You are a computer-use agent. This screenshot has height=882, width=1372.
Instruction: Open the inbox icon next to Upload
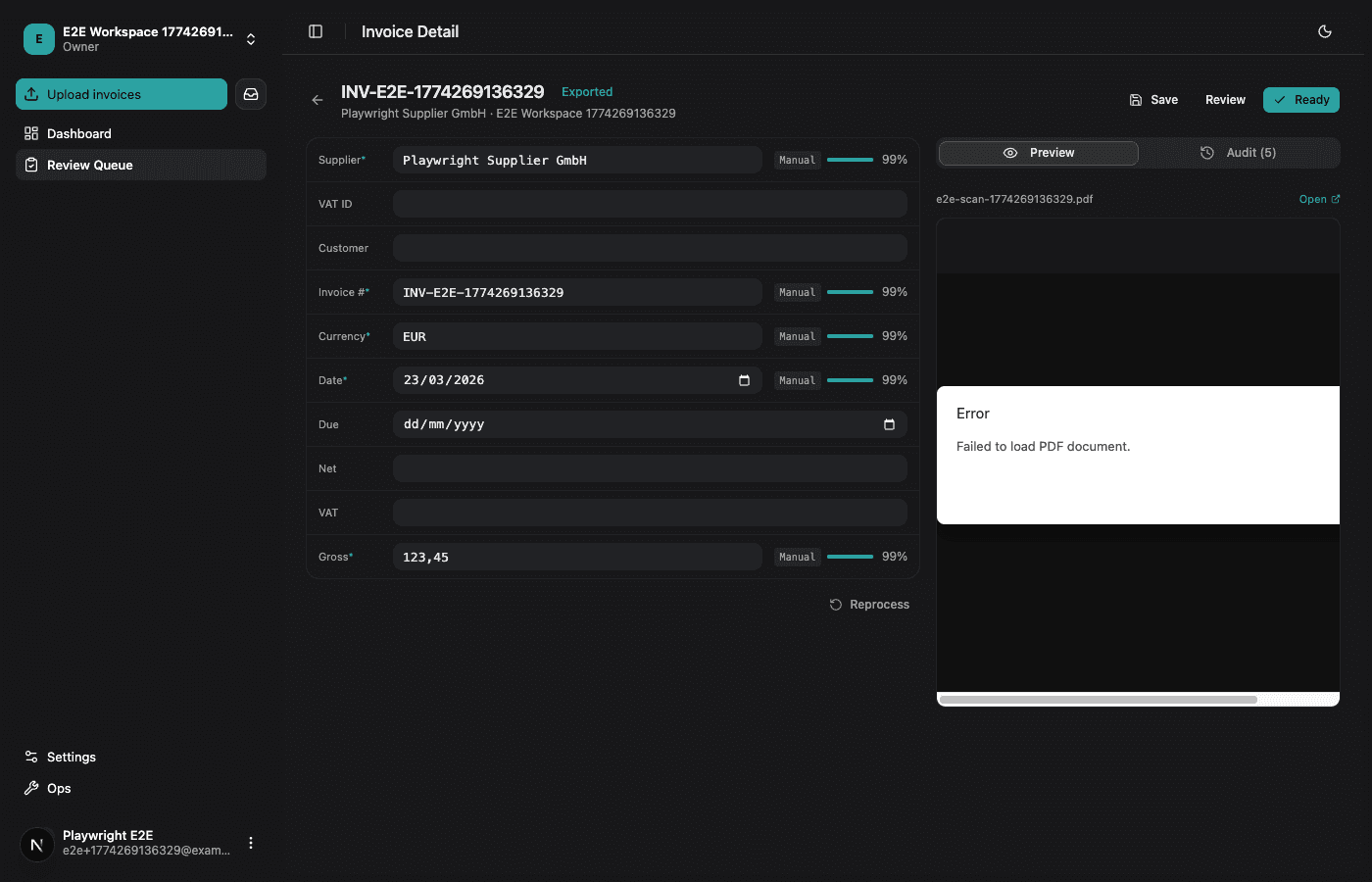point(251,94)
